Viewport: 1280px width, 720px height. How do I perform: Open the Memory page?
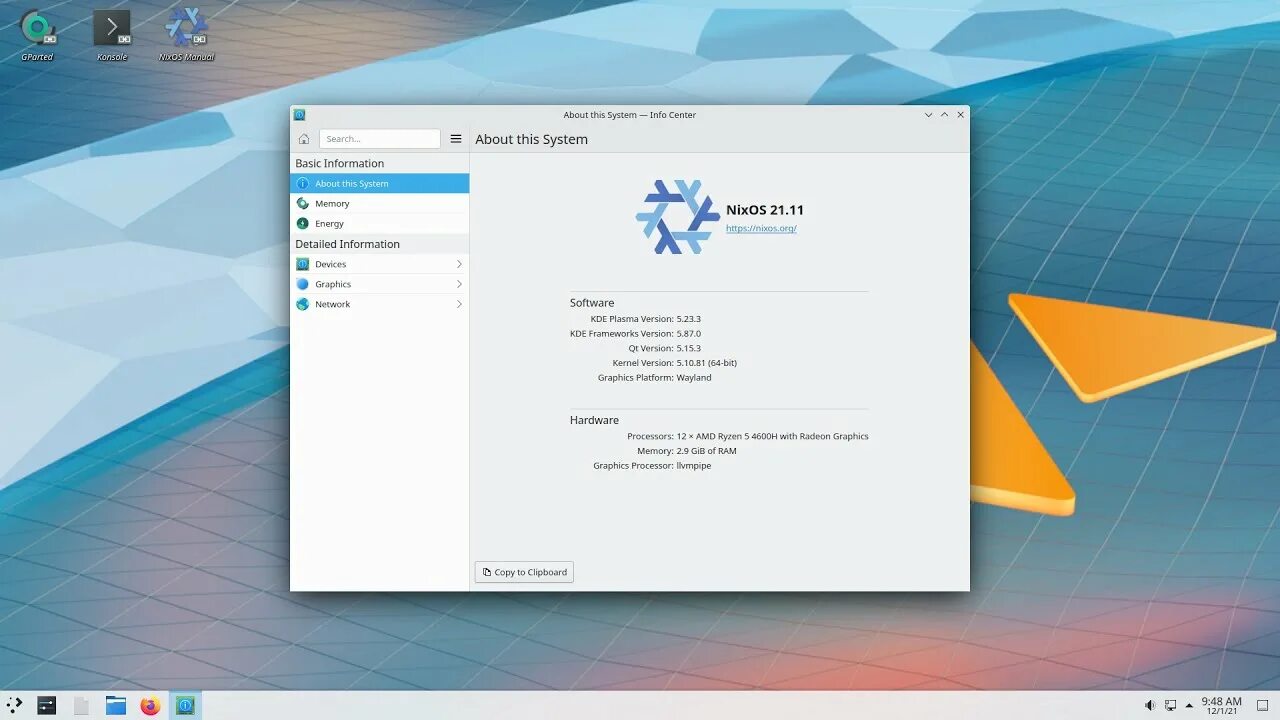coord(379,203)
